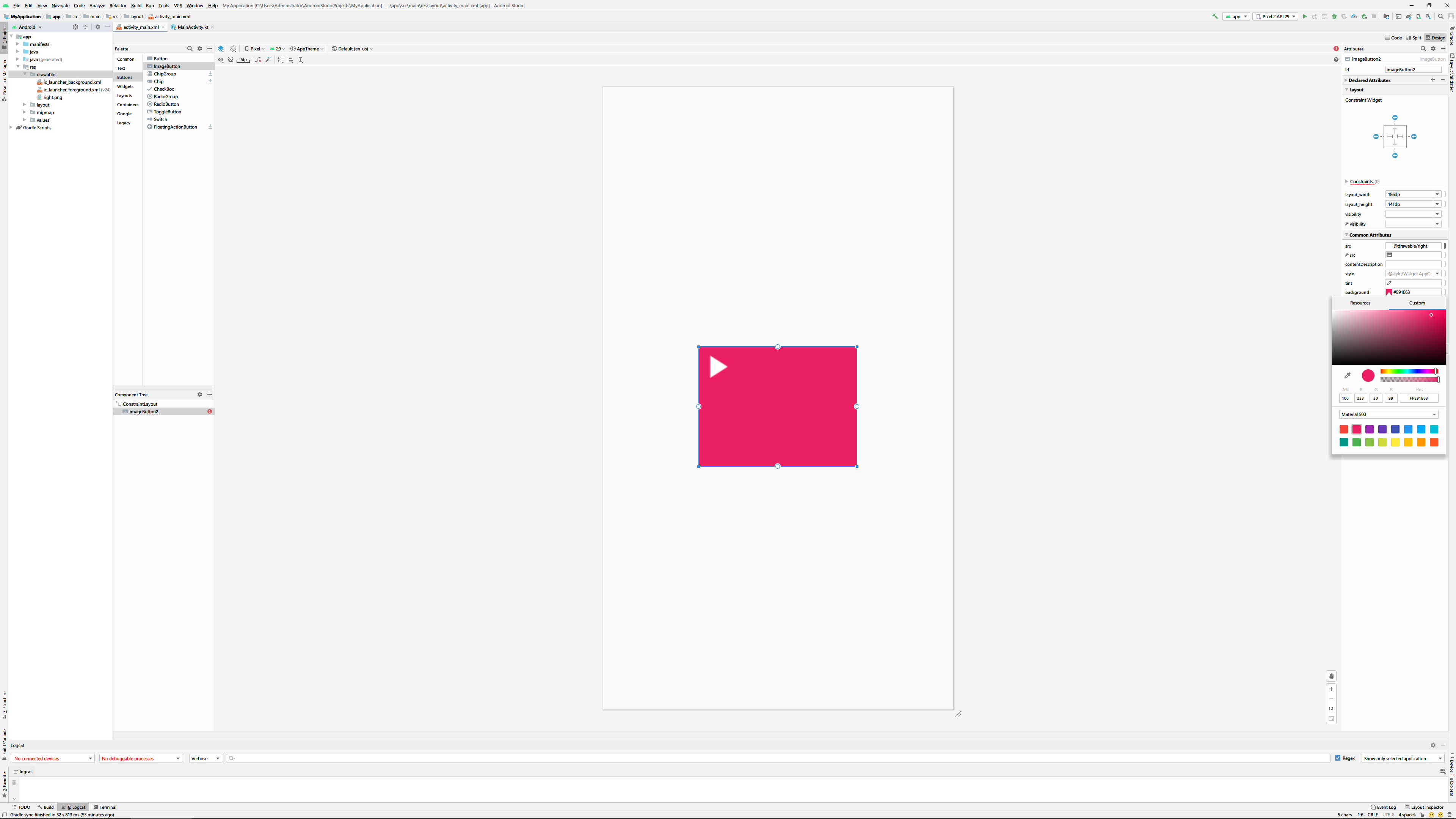Viewport: 1456px width, 819px height.
Task: Click the Run app play icon
Action: pyautogui.click(x=1304, y=16)
